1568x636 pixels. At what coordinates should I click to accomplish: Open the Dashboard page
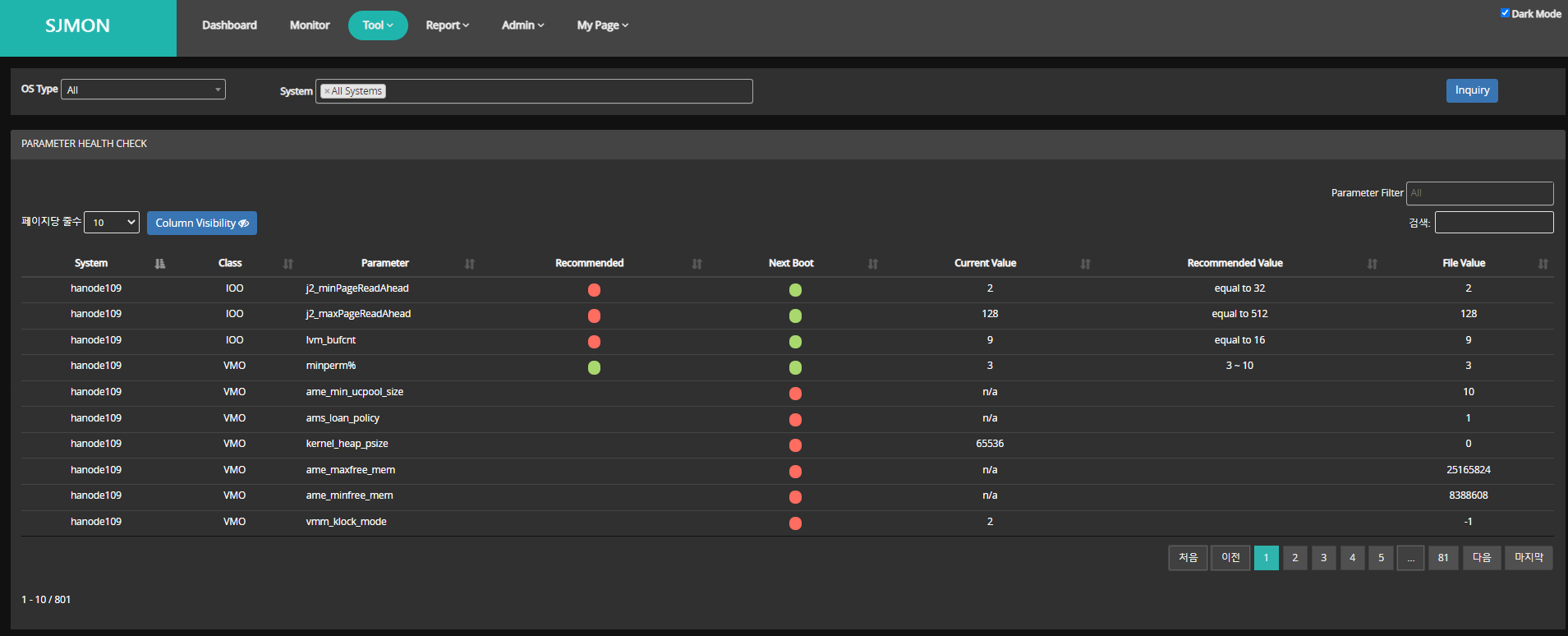click(229, 25)
